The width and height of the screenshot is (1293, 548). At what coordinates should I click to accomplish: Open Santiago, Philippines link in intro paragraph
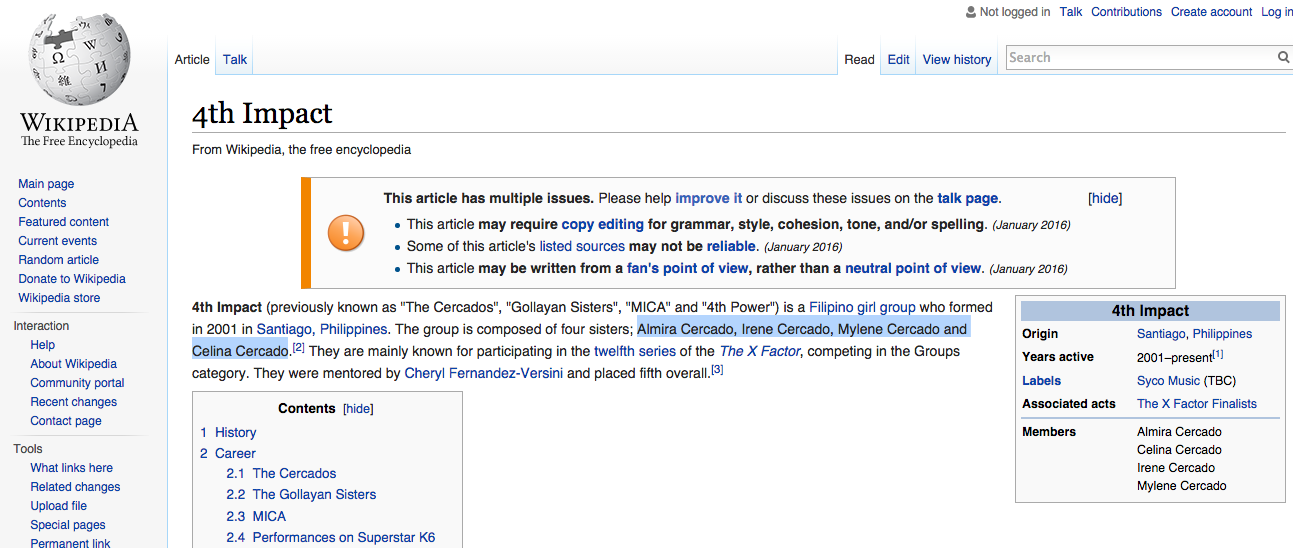322,329
